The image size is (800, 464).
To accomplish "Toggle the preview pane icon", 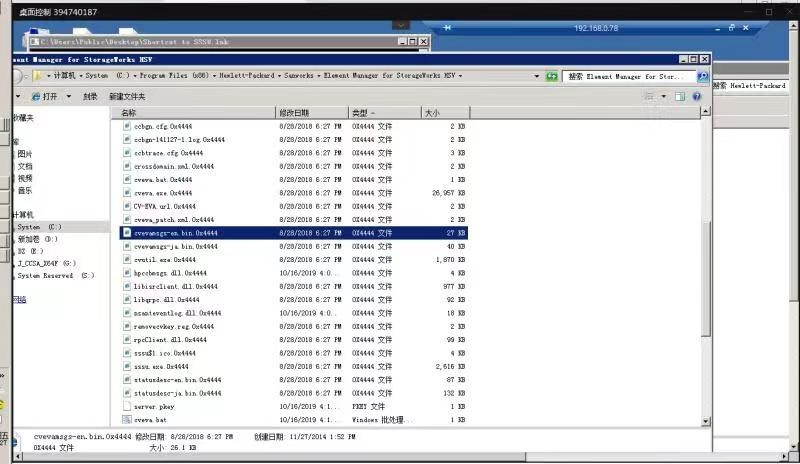I will 680,96.
